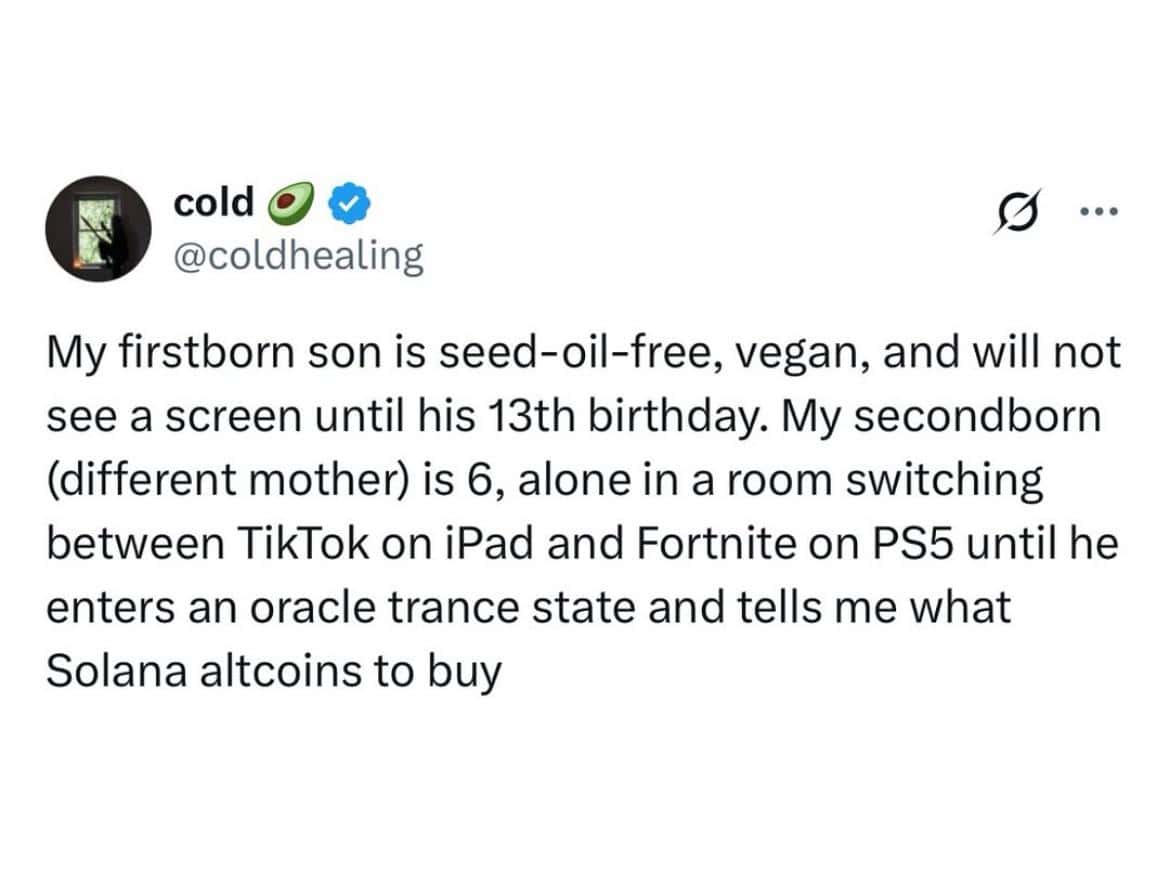
Task: Click the word PS5 in tweet
Action: (913, 543)
